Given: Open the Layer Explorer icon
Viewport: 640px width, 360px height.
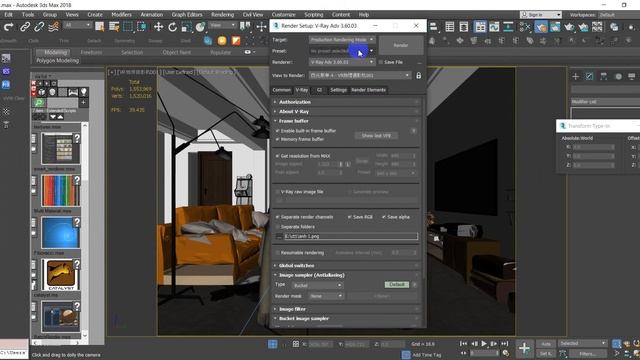Looking at the screenshot, I should tap(464, 27).
